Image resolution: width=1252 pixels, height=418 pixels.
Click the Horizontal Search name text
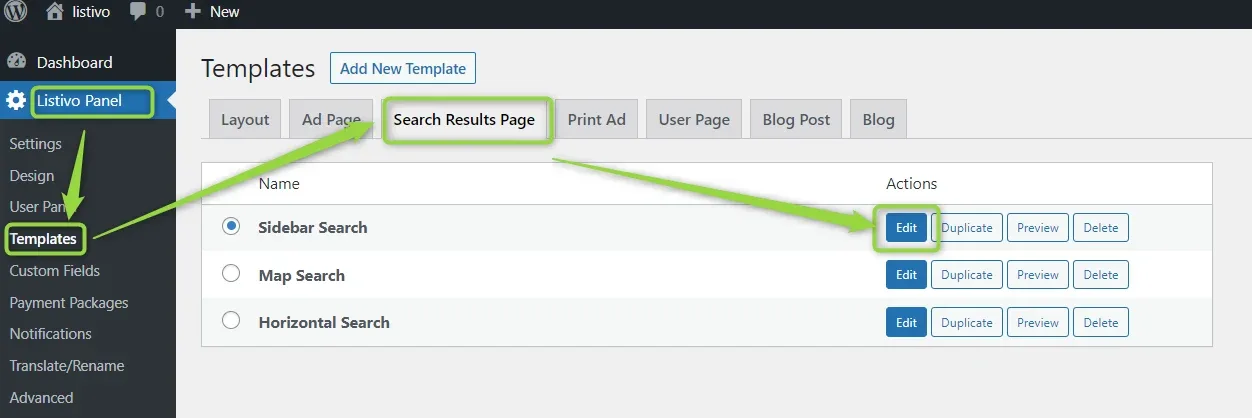click(x=324, y=322)
